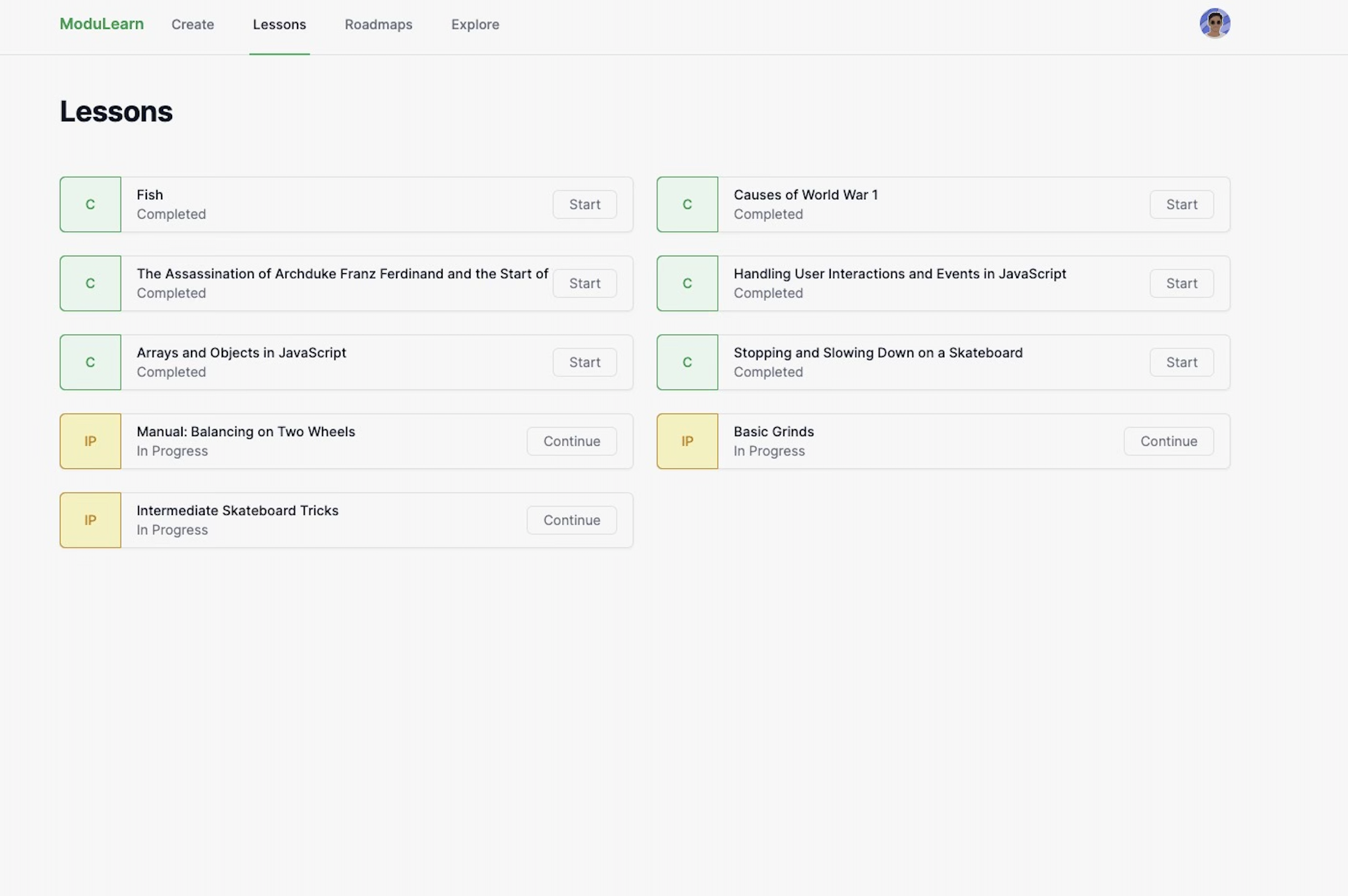Click the C status badge for Causes of World War 1
This screenshot has height=896, width=1348.
point(687,204)
